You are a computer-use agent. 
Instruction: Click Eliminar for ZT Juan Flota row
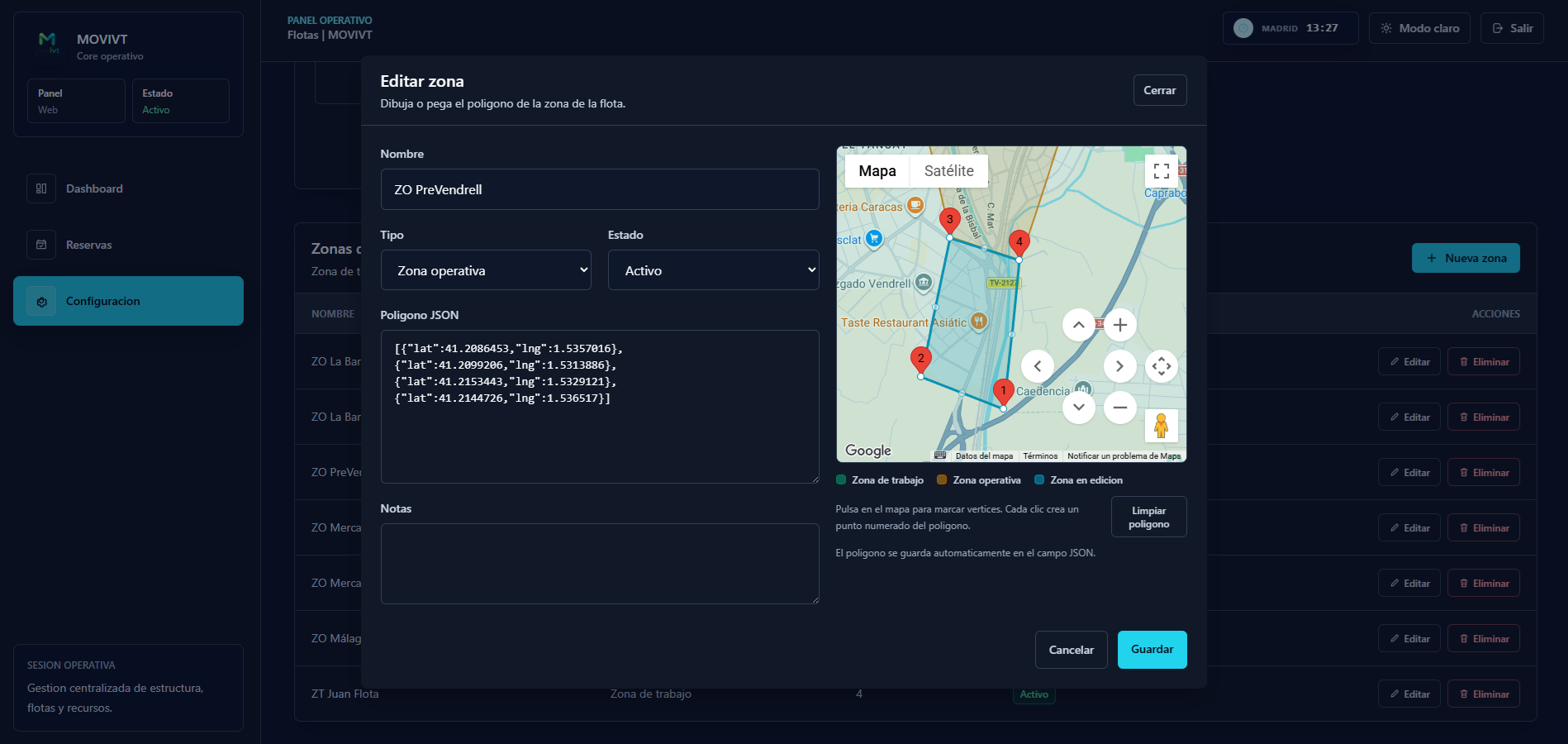coord(1484,694)
